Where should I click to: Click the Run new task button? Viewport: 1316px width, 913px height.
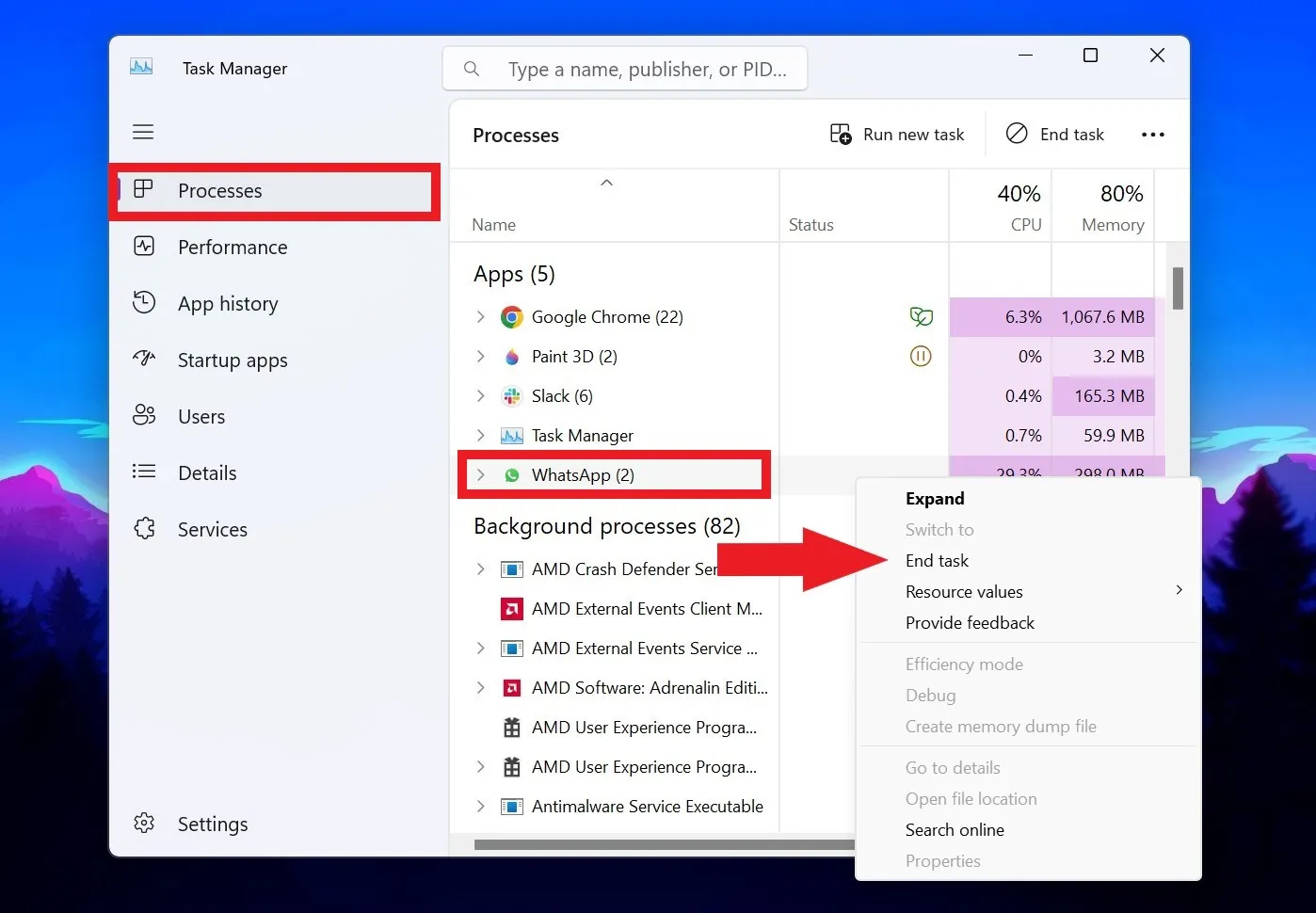898,135
